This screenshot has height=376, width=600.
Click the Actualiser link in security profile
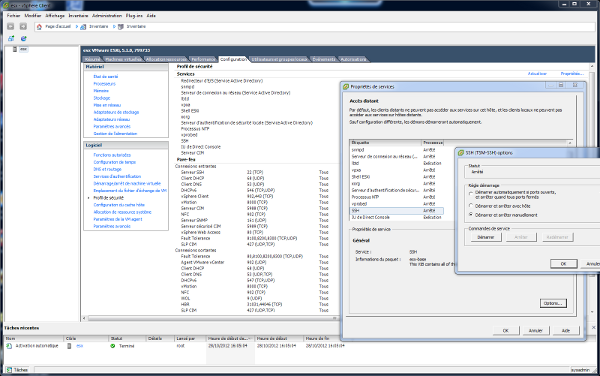[x=537, y=73]
